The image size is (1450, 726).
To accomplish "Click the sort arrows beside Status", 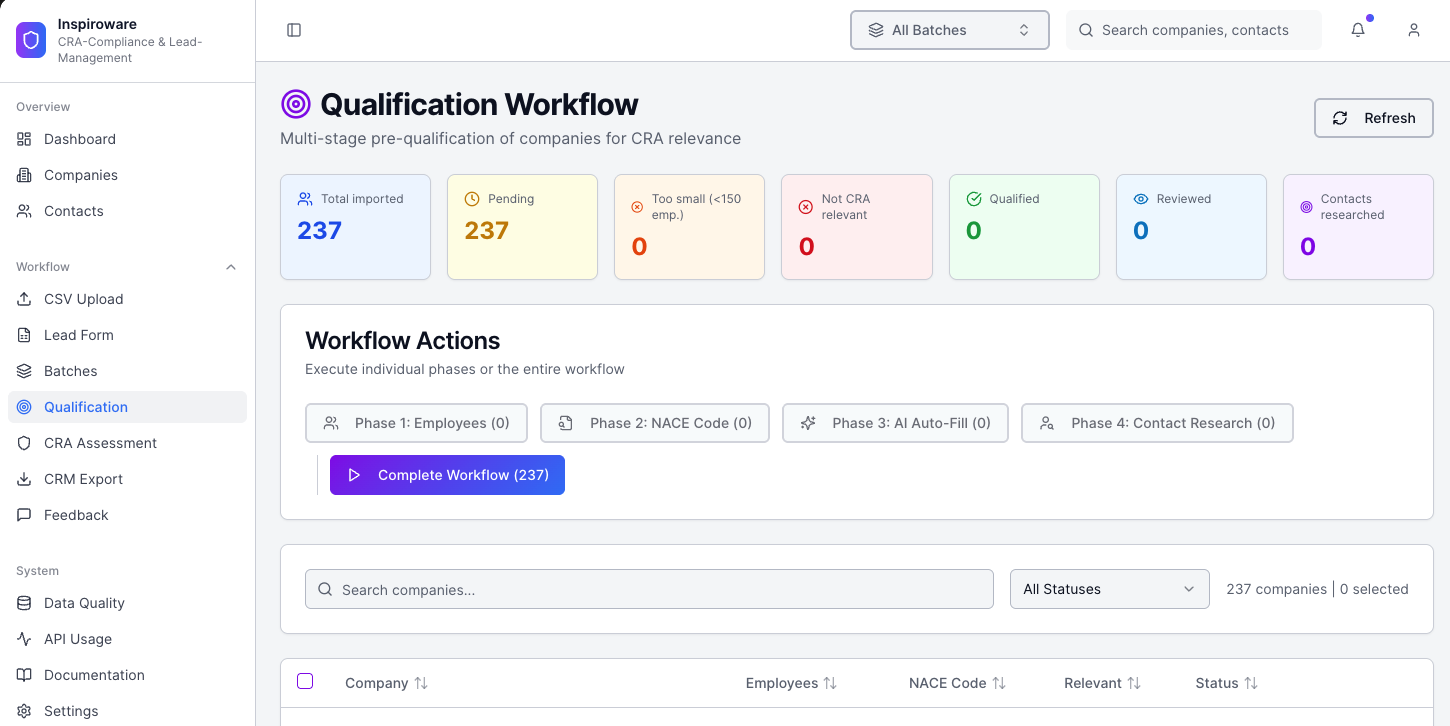I will (x=1251, y=683).
